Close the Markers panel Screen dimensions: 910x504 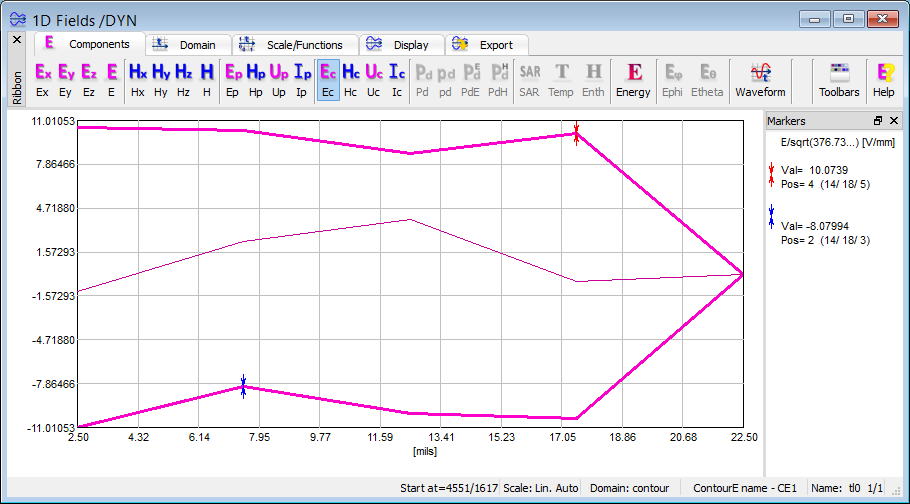click(x=894, y=121)
